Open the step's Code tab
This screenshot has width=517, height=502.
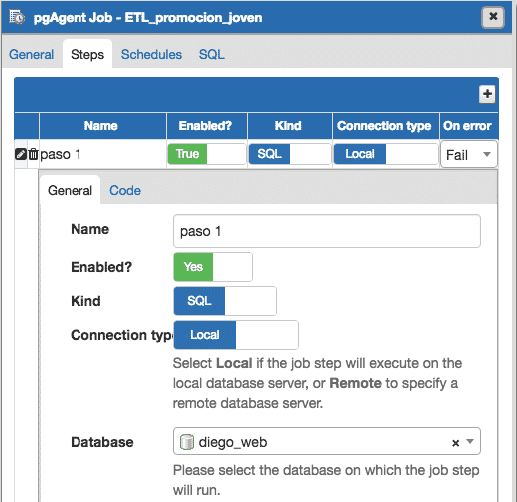pyautogui.click(x=125, y=190)
